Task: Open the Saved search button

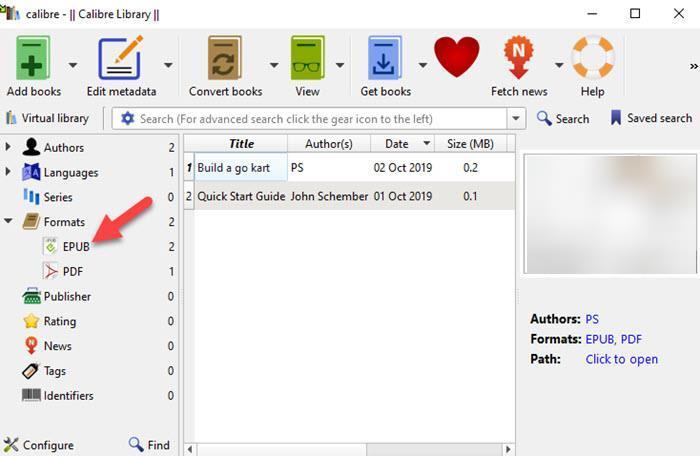Action: tap(651, 118)
